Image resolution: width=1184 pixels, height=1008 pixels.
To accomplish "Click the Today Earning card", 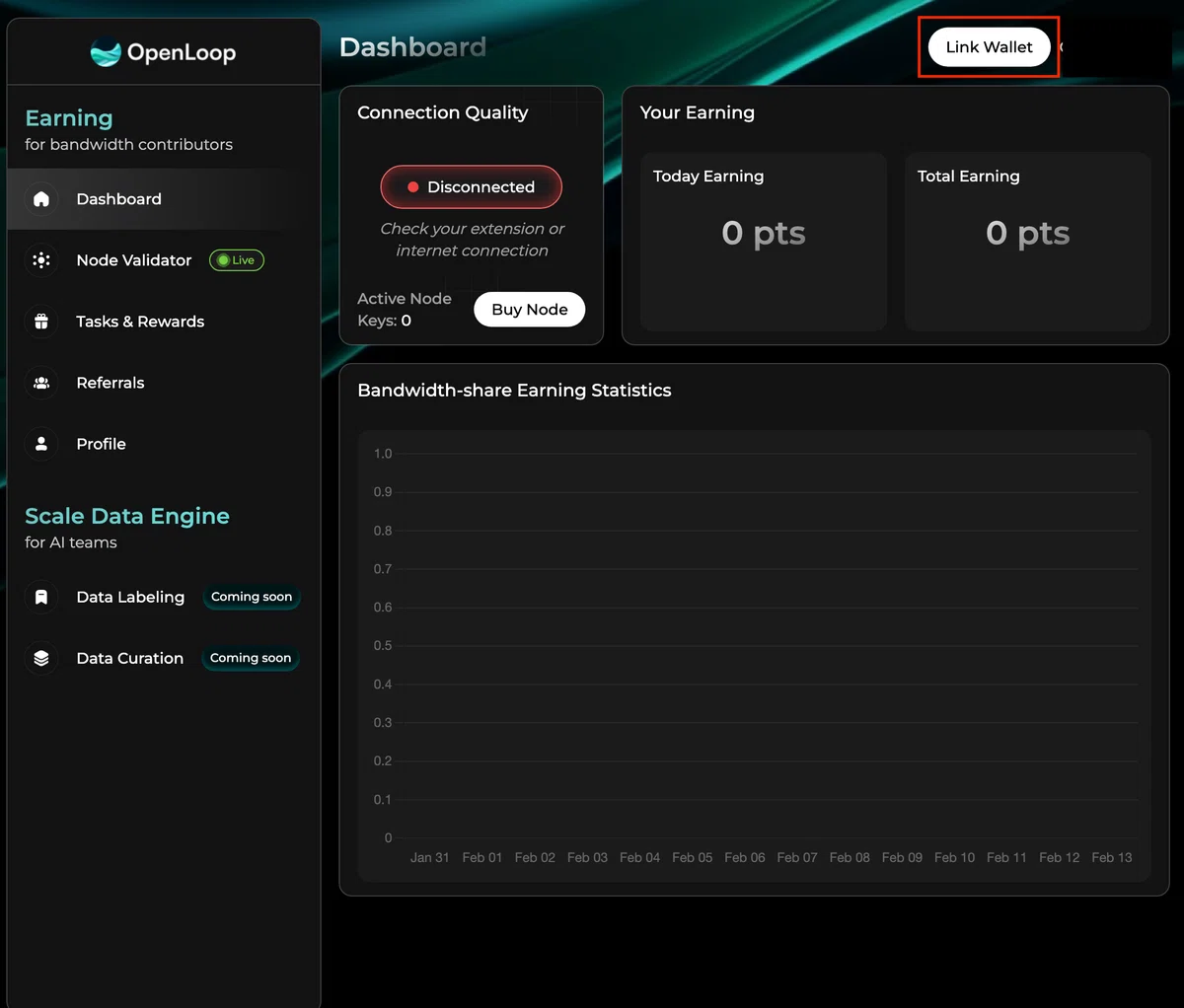I will pos(764,242).
